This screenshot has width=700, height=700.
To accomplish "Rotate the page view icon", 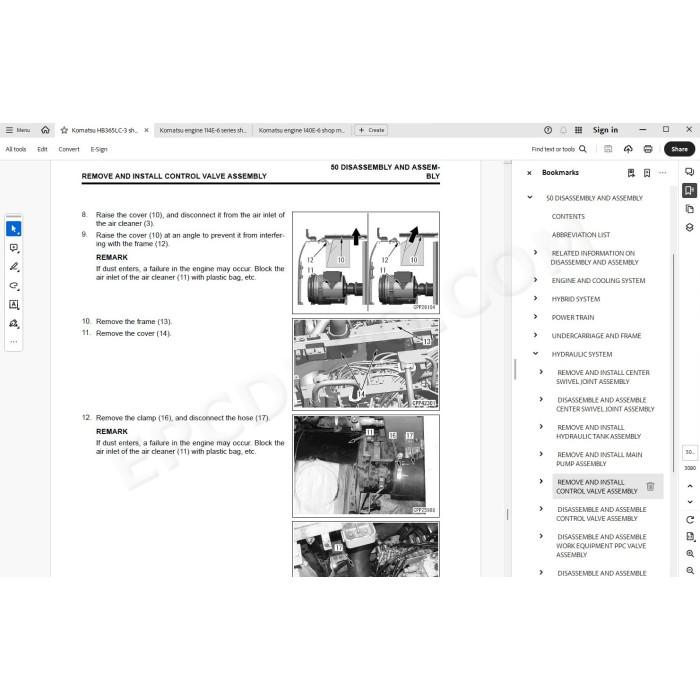I will (x=690, y=520).
